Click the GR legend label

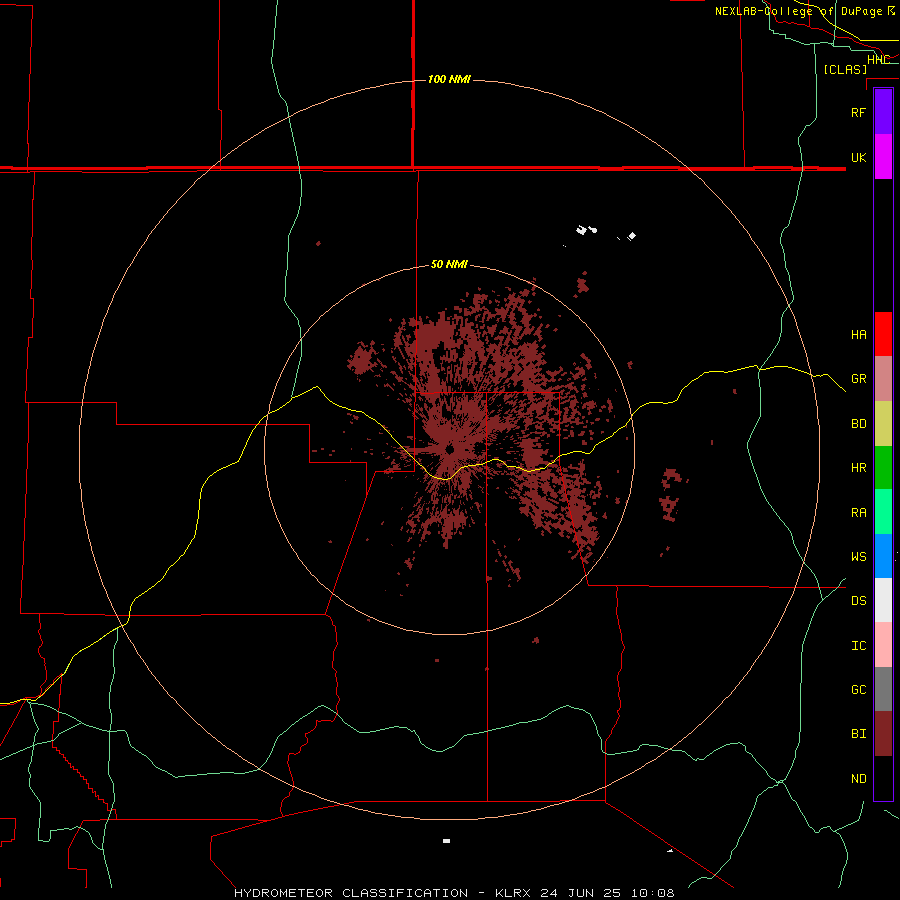click(858, 379)
